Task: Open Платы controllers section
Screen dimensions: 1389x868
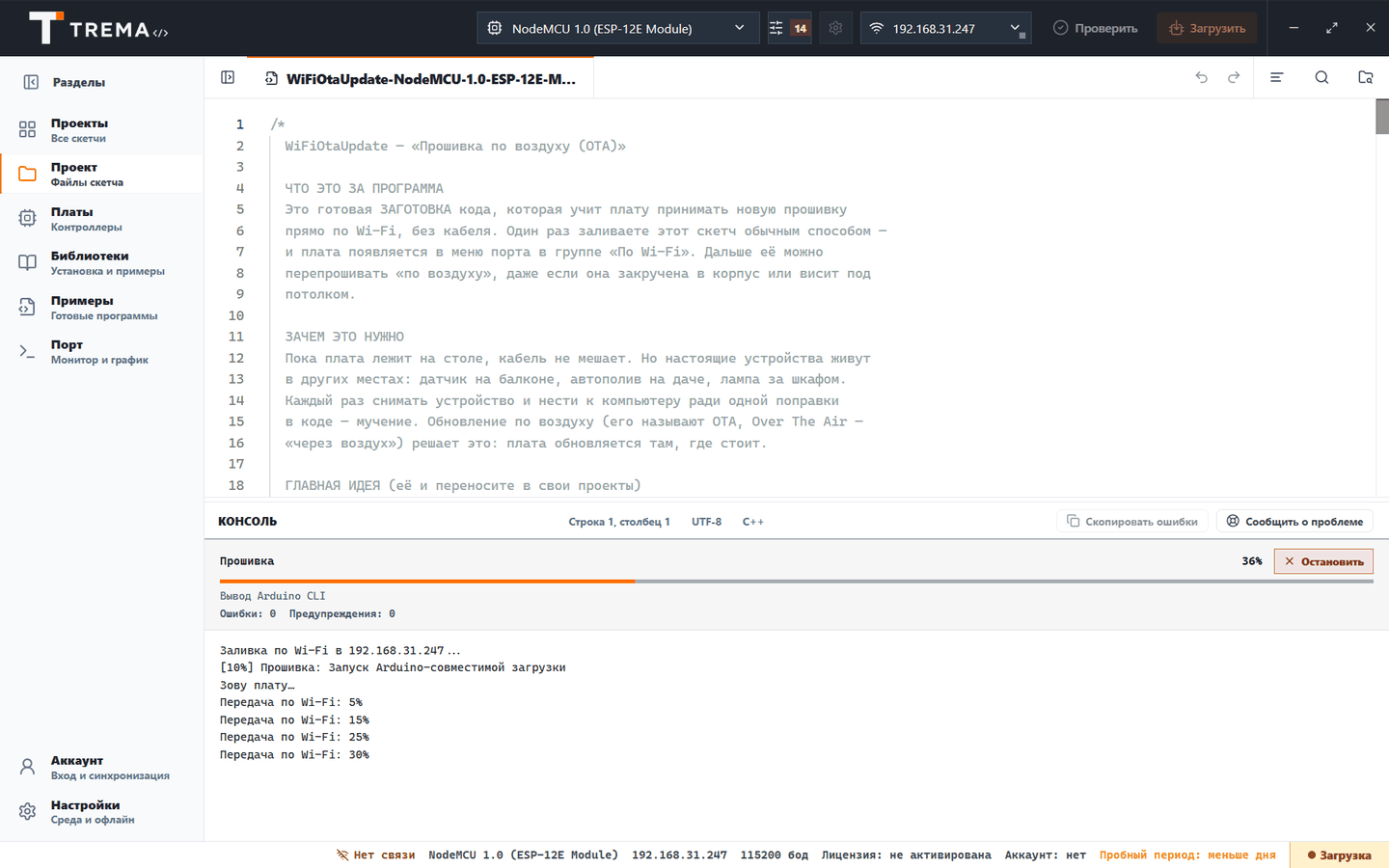Action: tap(101, 219)
